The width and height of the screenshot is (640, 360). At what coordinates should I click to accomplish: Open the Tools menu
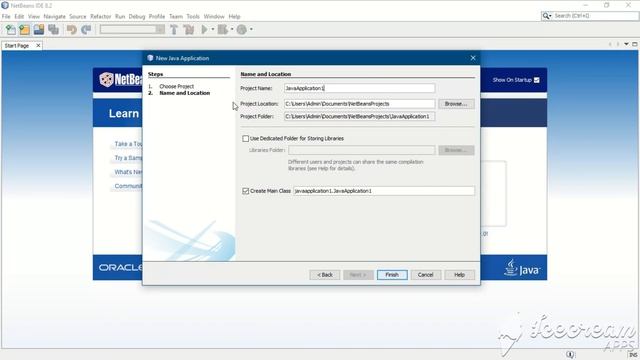[193, 16]
